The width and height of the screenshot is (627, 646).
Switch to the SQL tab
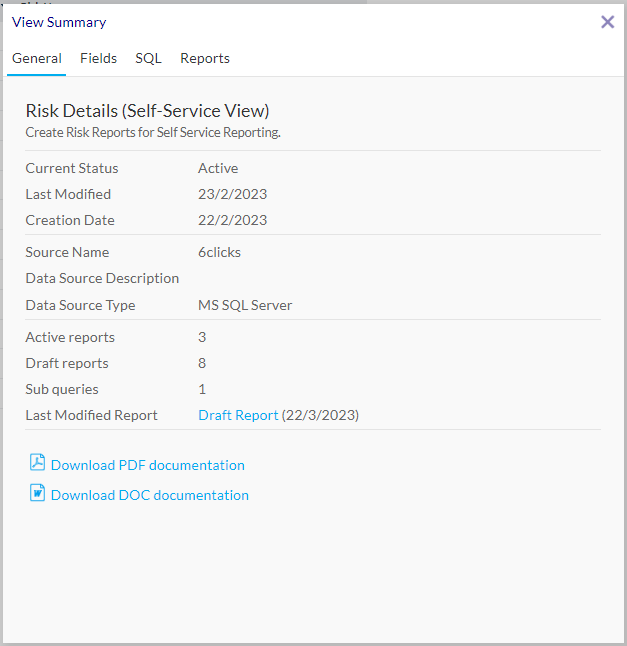click(x=148, y=59)
